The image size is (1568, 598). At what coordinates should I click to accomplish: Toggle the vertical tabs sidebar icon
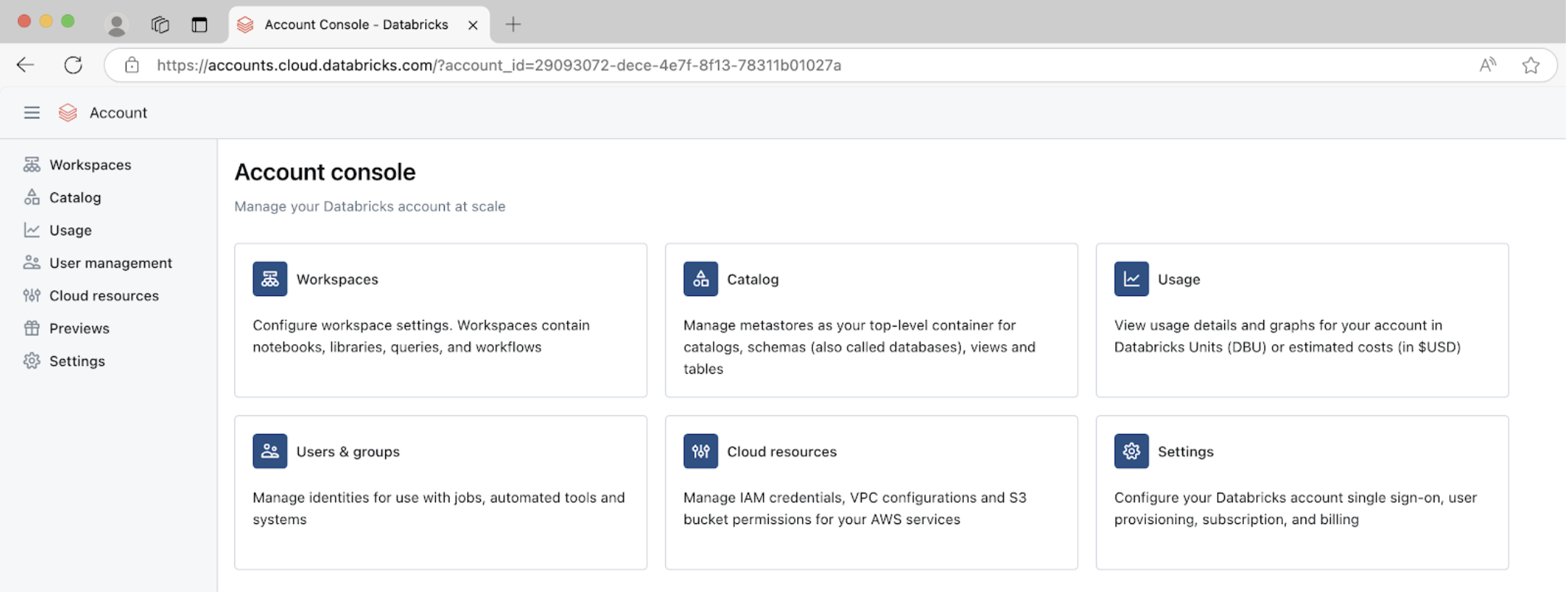click(199, 25)
